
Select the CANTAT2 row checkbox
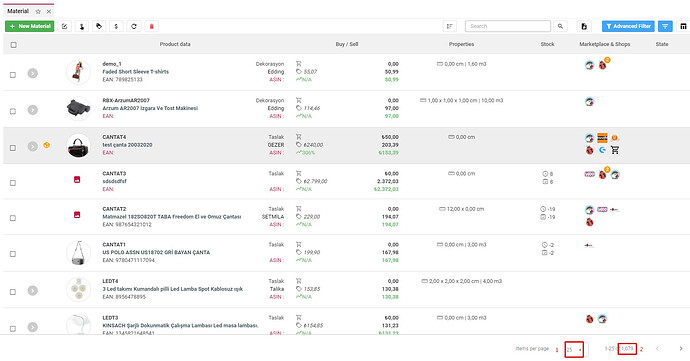click(13, 218)
